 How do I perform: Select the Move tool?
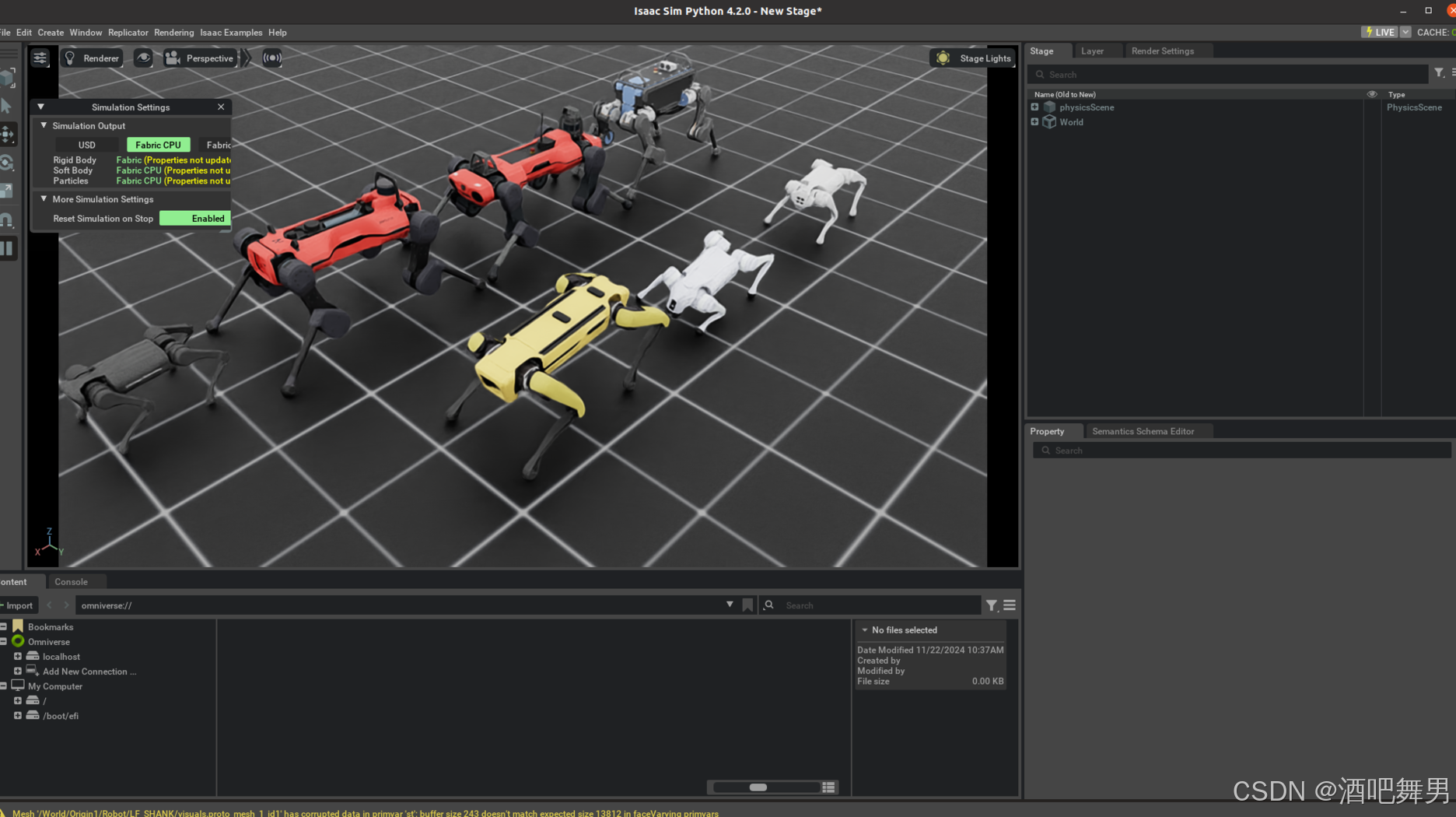tap(7, 135)
